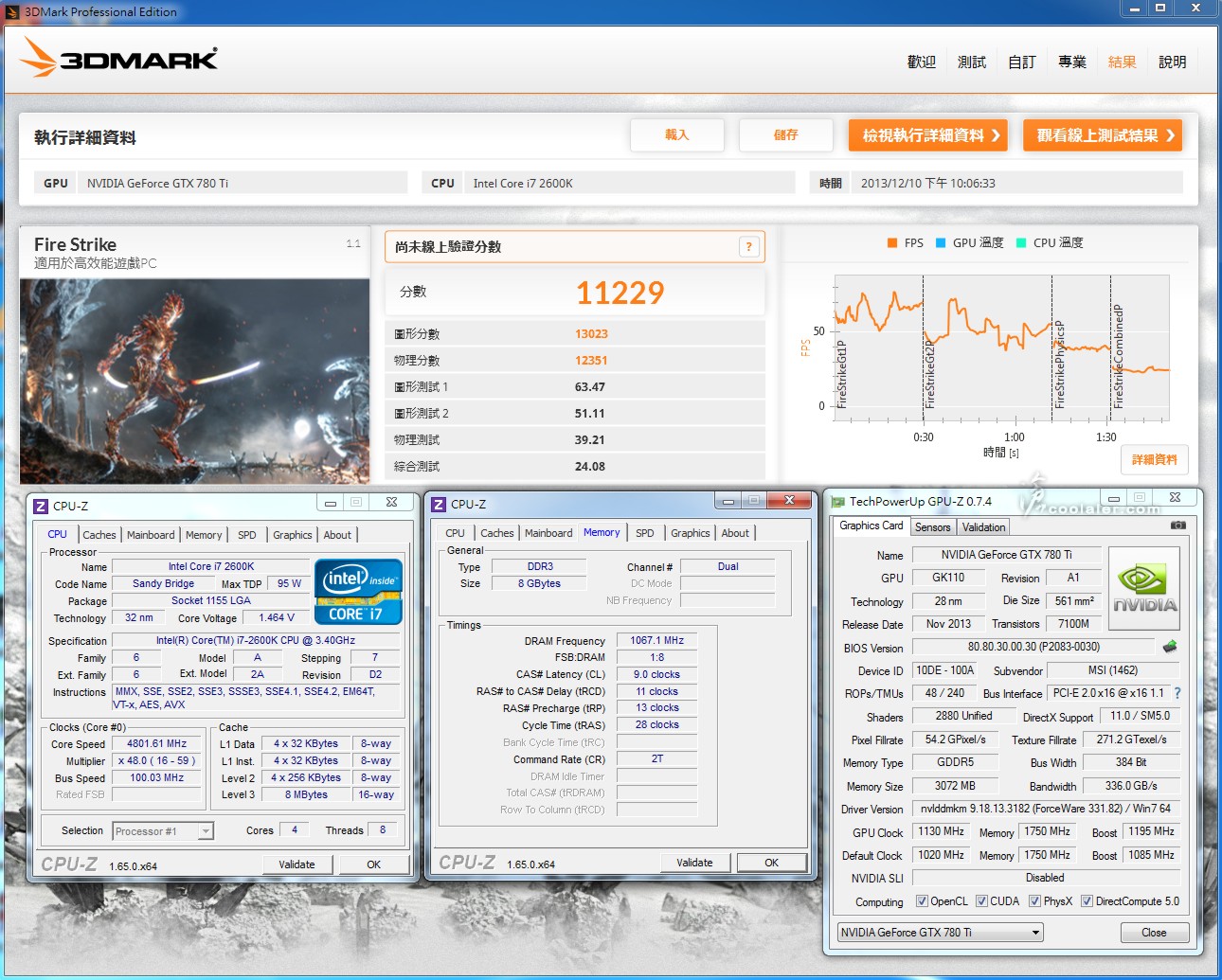Click the 3DMark logo in the header
Viewport: 1222px width, 980px height.
point(119,58)
